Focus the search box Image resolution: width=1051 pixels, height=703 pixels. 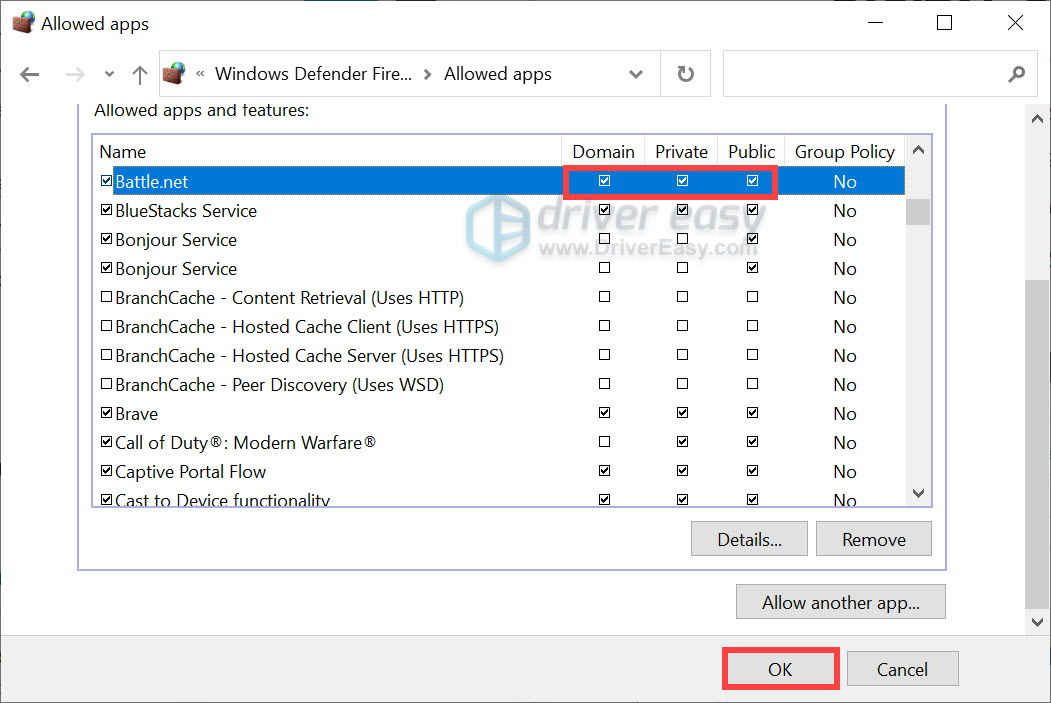point(879,74)
